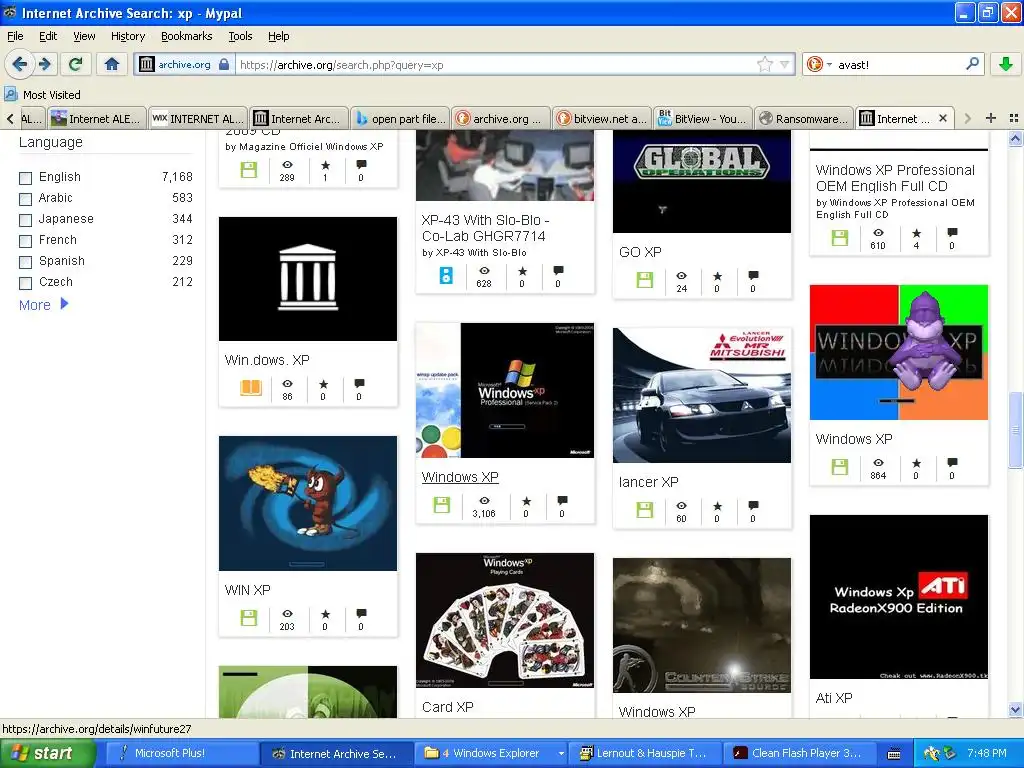Switch to the INTERNET AL... Wix tab

199,118
